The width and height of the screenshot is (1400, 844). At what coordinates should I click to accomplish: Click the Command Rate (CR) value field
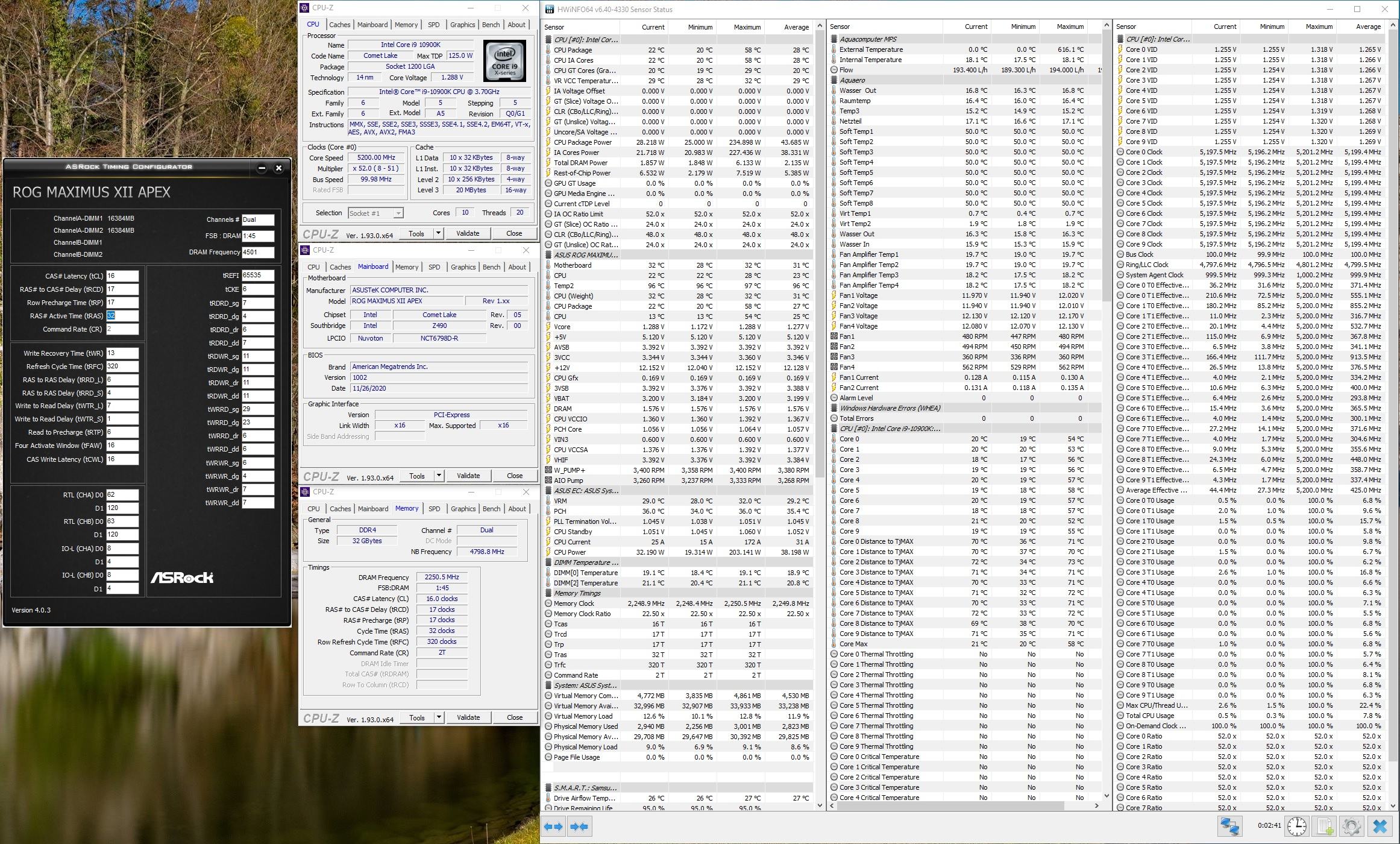point(122,329)
